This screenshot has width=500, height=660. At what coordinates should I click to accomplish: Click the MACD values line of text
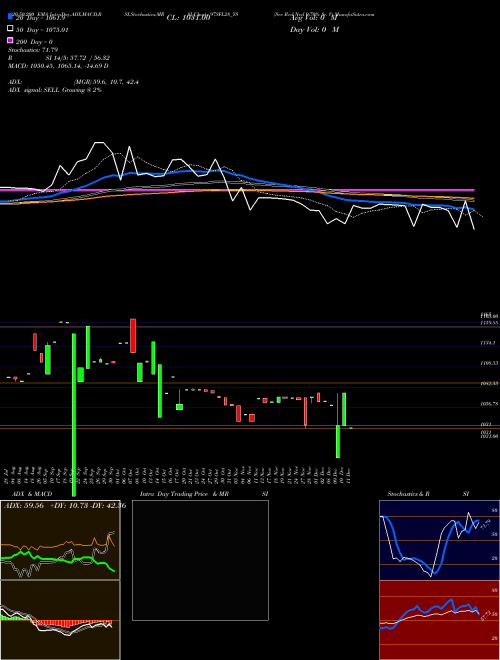pyautogui.click(x=58, y=66)
